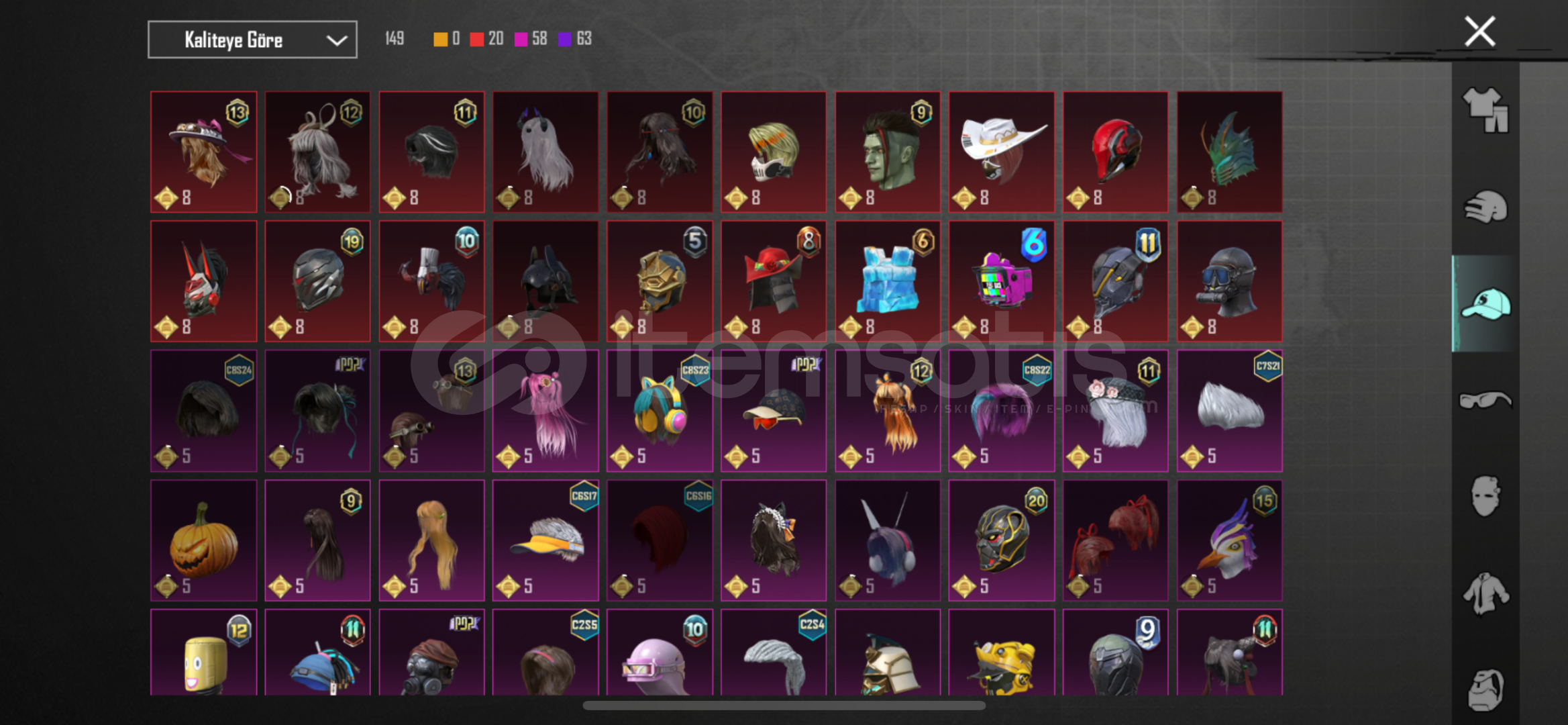Select the jacket clothing category icon
Image resolution: width=1568 pixels, height=725 pixels.
click(x=1485, y=593)
